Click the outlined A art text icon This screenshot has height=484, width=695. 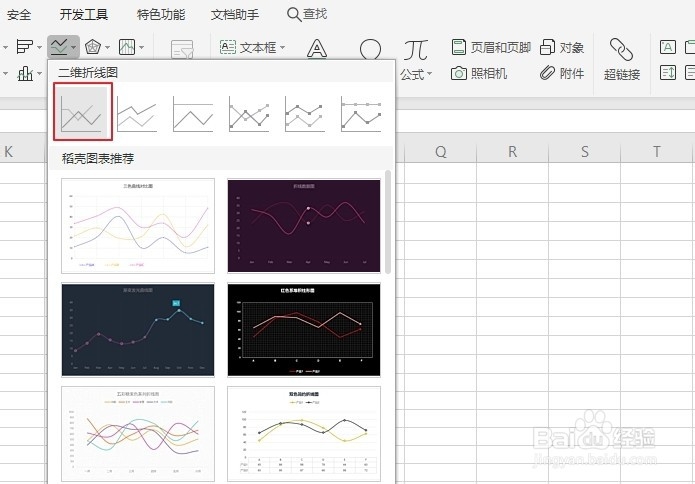317,49
